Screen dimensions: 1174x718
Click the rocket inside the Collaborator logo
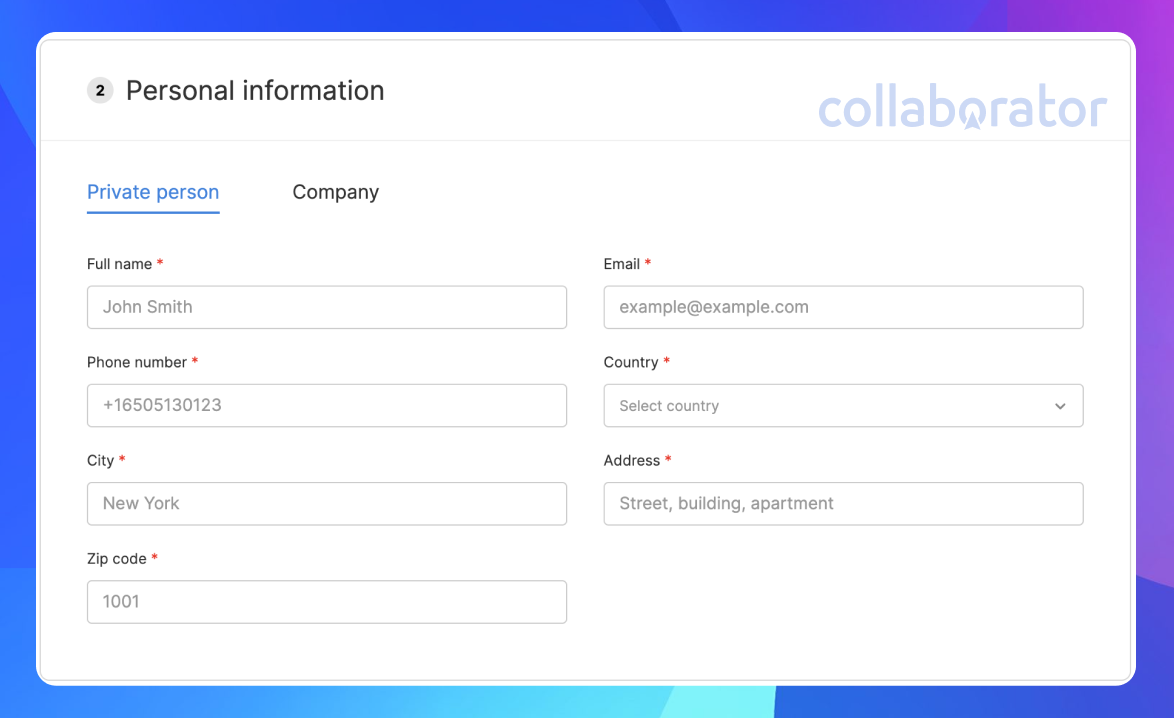coord(972,117)
